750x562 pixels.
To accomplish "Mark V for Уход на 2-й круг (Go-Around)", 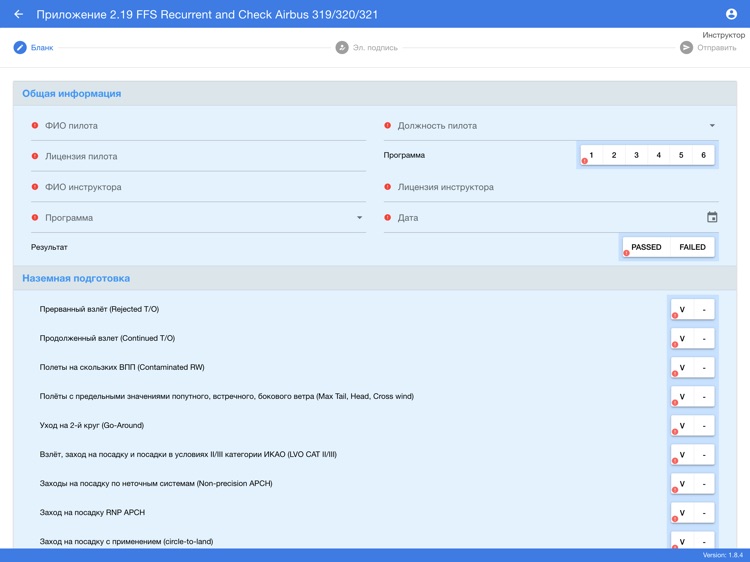I will pyautogui.click(x=682, y=426).
